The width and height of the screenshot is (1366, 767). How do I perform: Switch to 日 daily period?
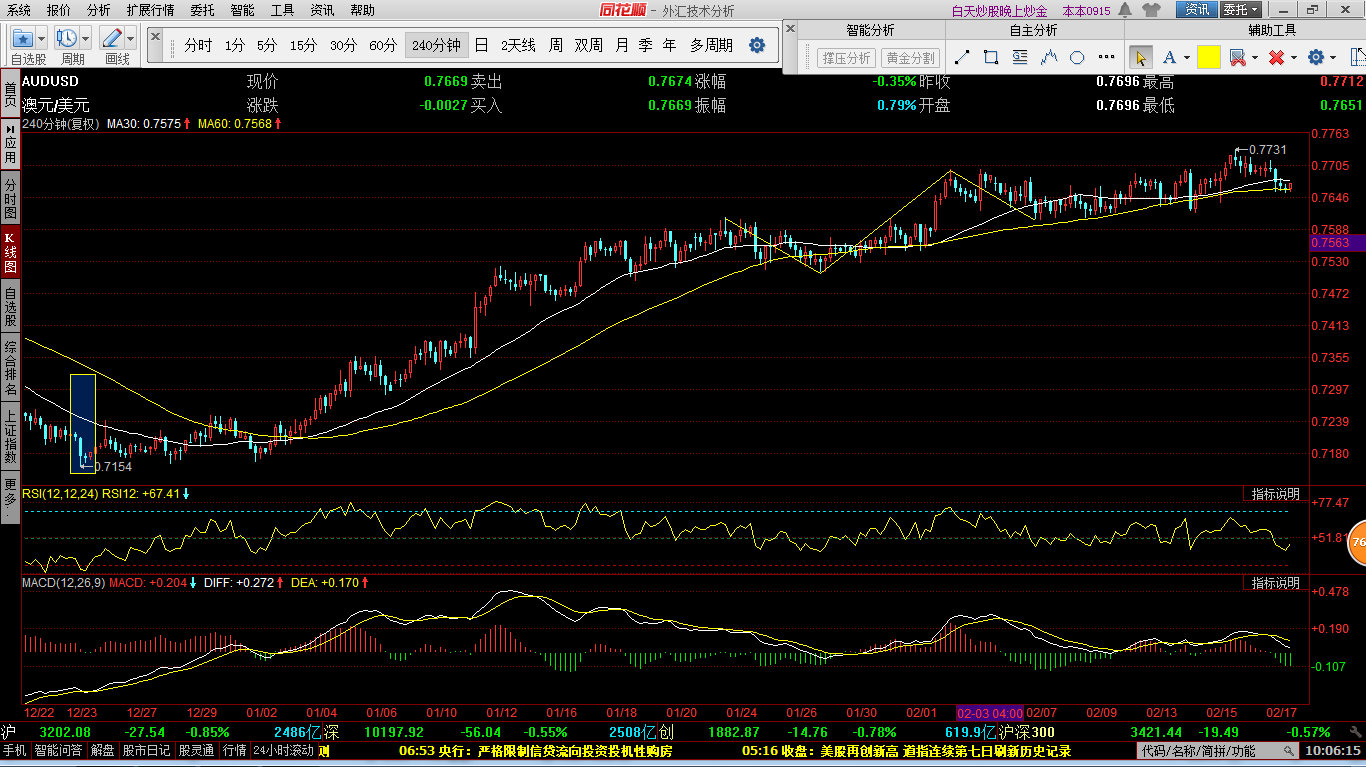tap(481, 45)
